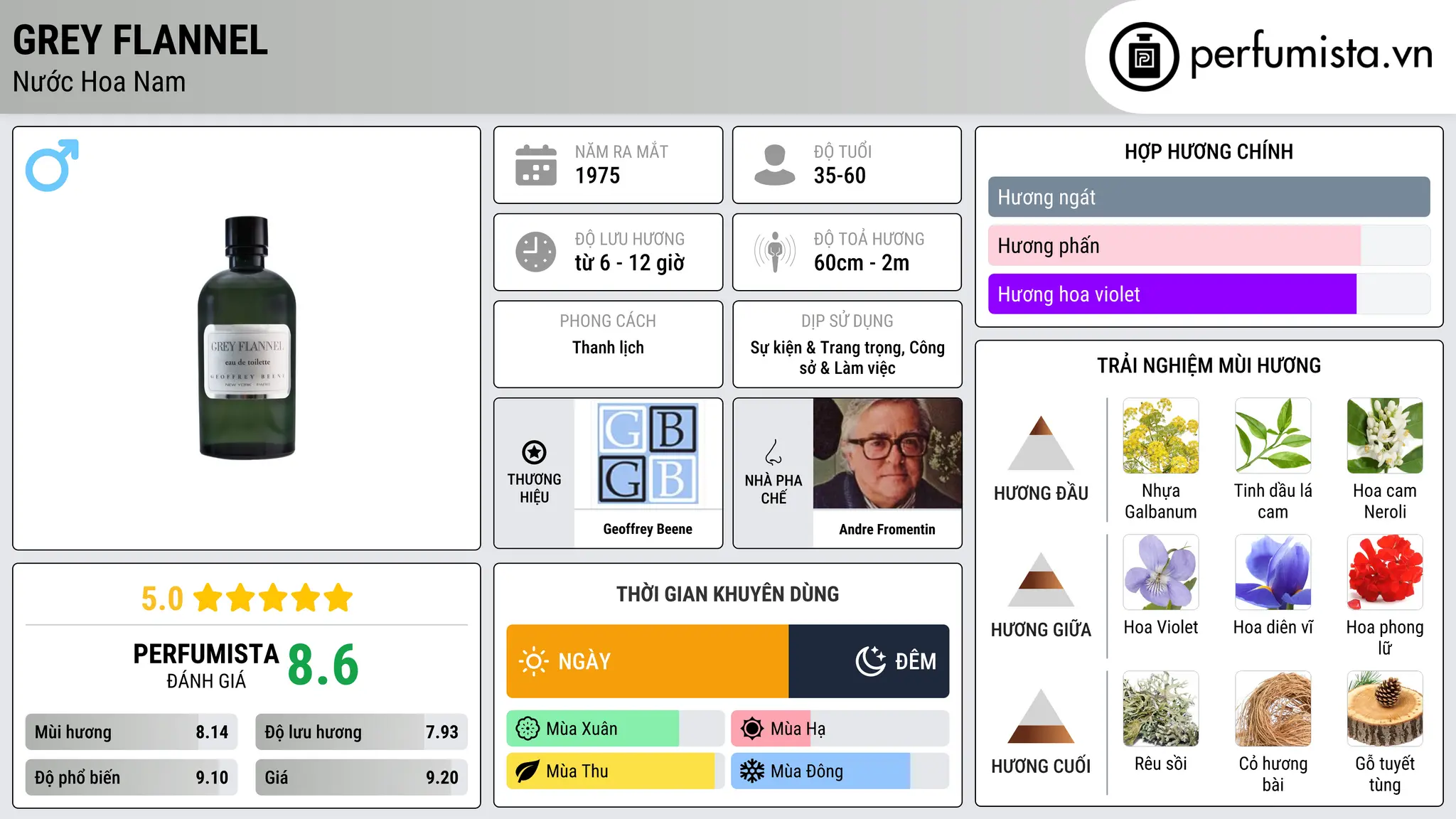This screenshot has height=819, width=1456.
Task: Click the calendar icon beside Năm ra mắt
Action: (x=536, y=165)
